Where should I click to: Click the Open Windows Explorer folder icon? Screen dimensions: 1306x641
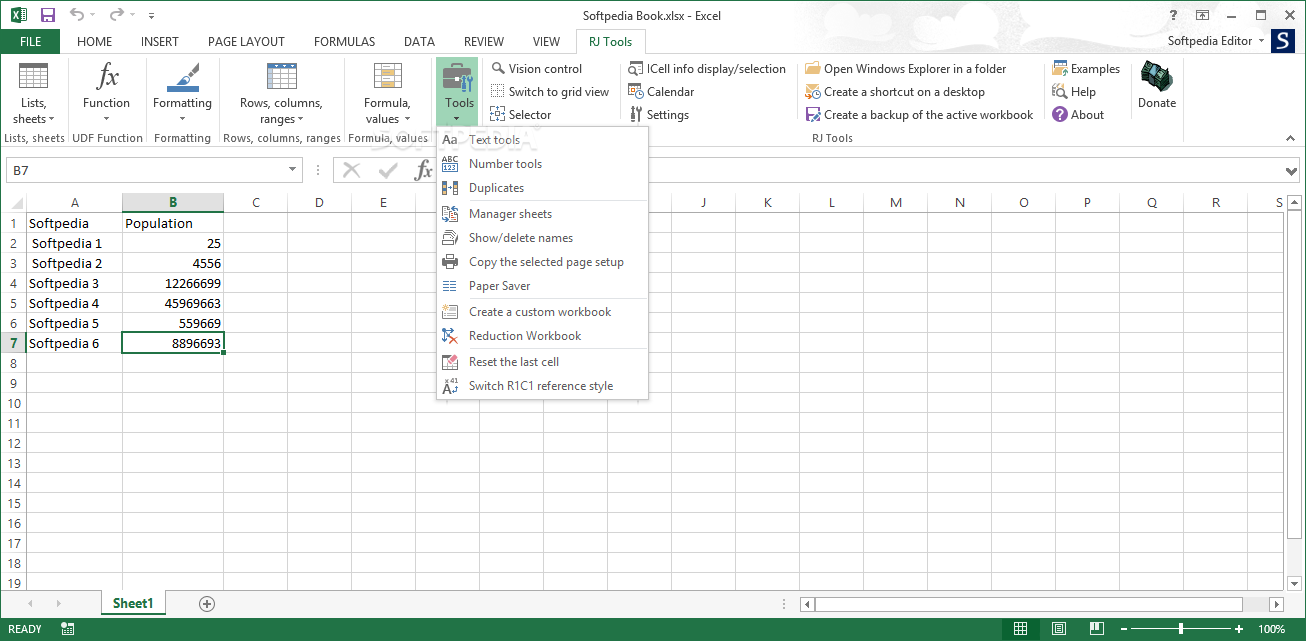(x=813, y=69)
